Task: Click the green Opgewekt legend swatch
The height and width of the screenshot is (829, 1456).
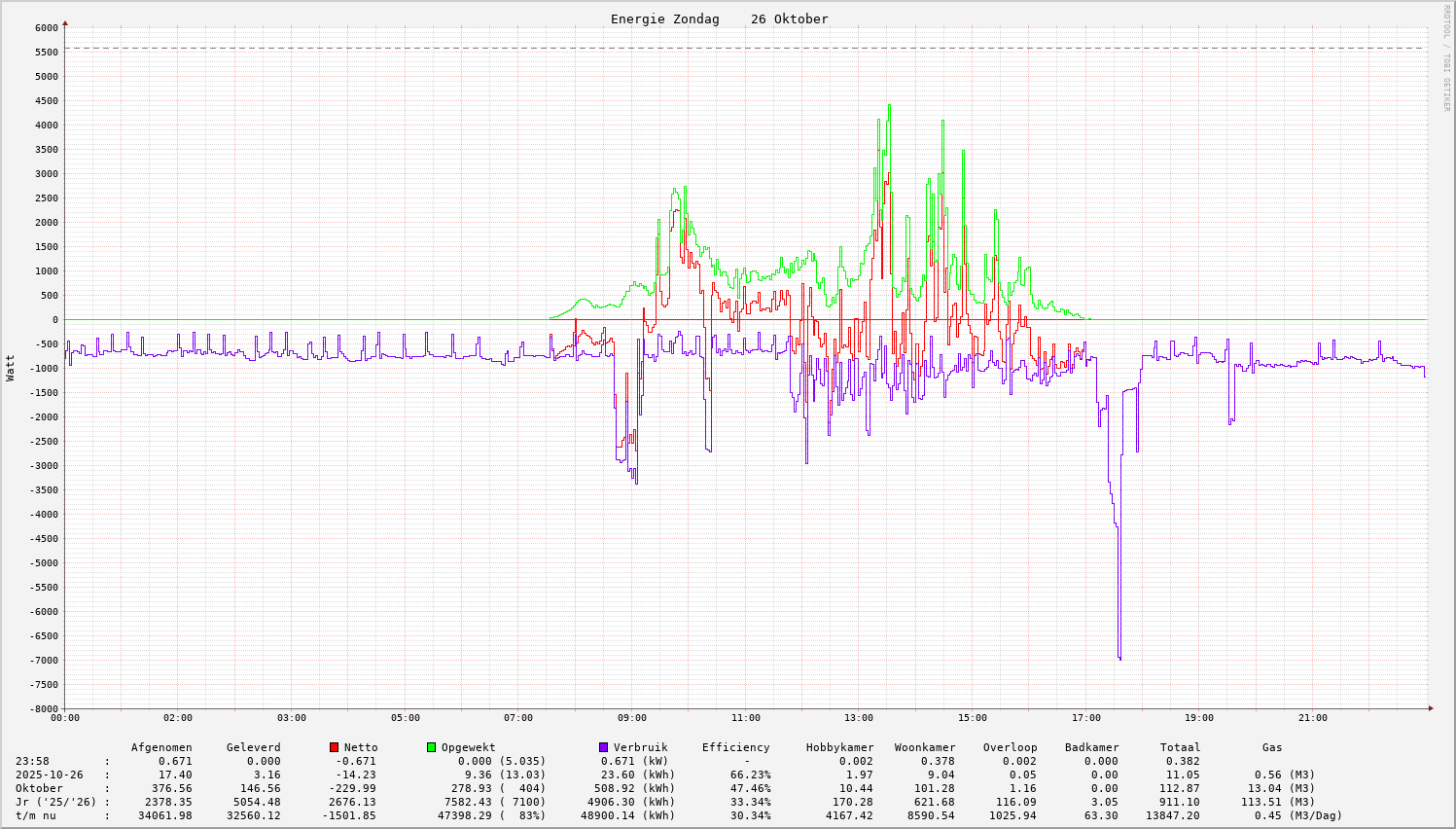Action: coord(431,747)
